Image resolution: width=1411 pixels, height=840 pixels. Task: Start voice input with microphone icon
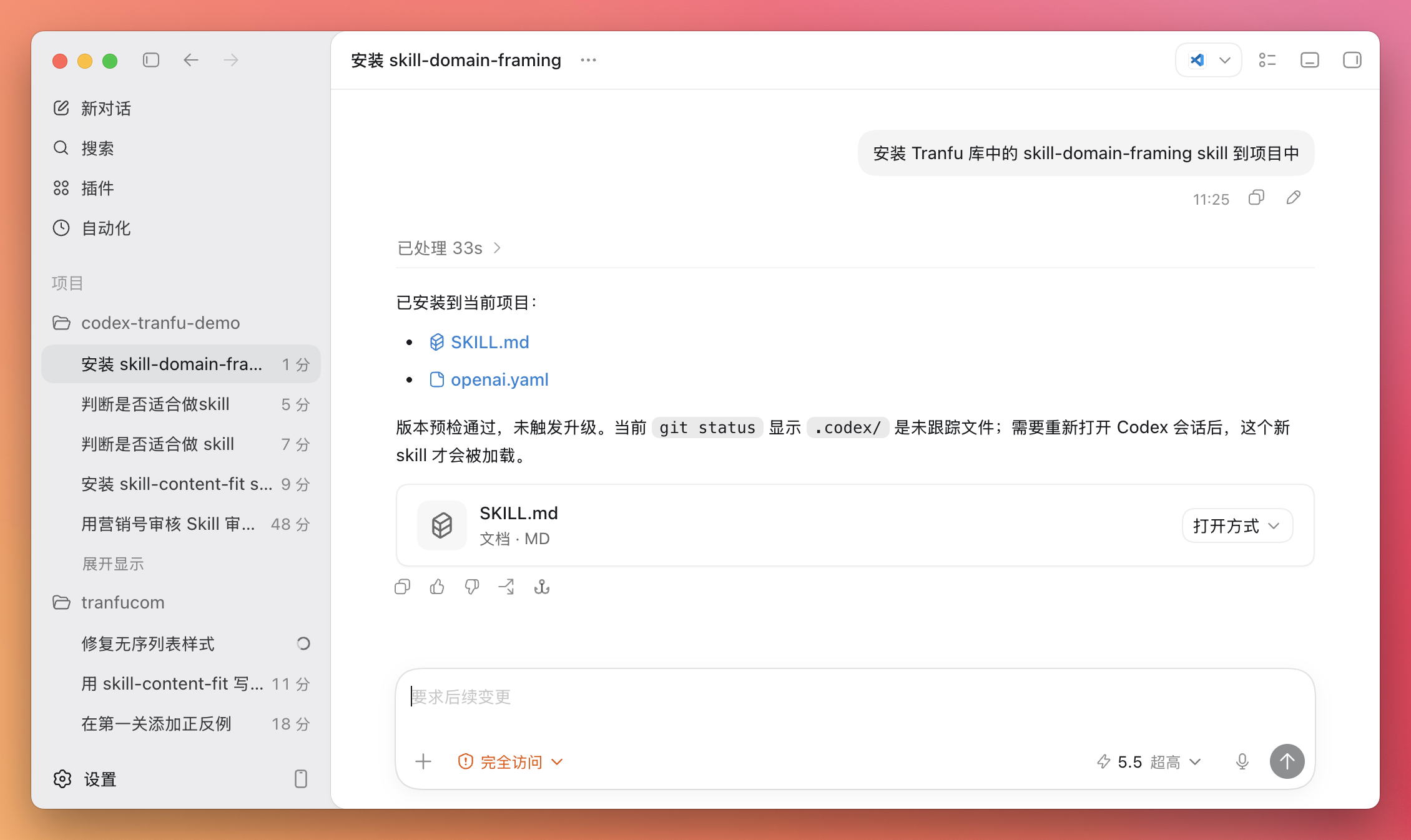[1242, 761]
